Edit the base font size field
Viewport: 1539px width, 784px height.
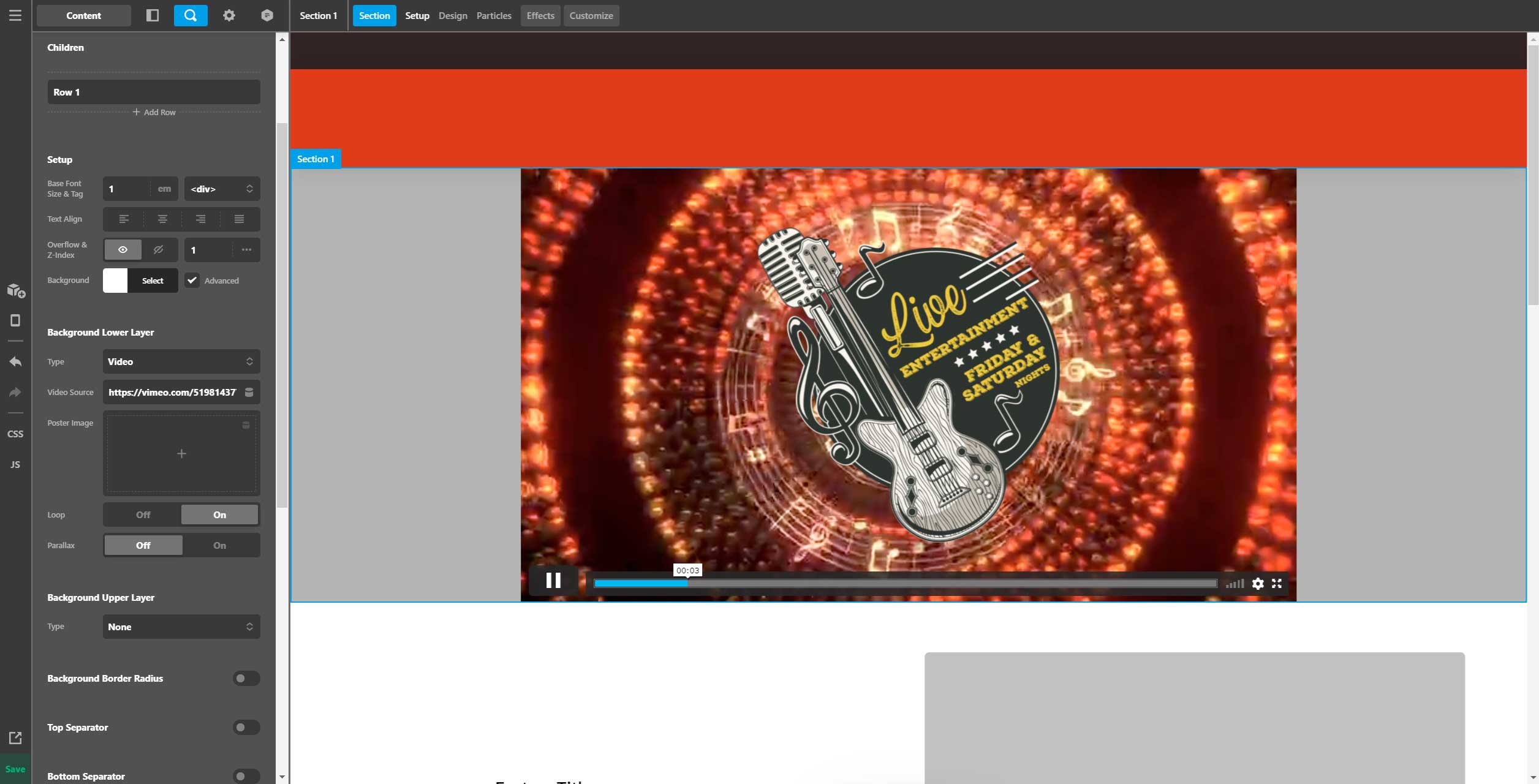coord(127,189)
